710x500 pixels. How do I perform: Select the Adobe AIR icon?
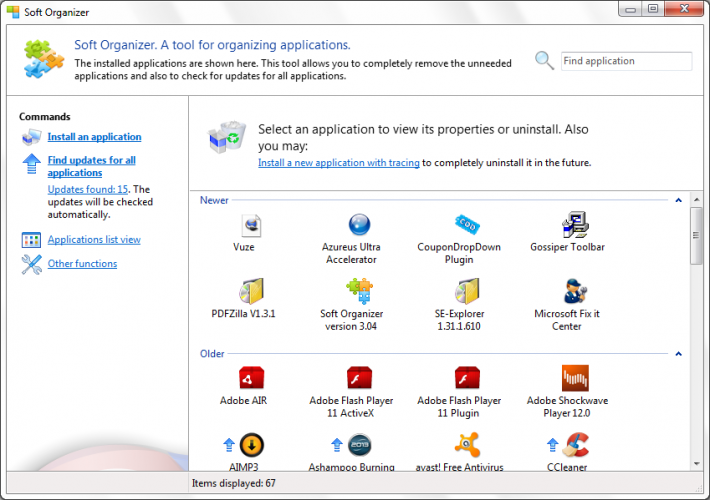click(251, 378)
